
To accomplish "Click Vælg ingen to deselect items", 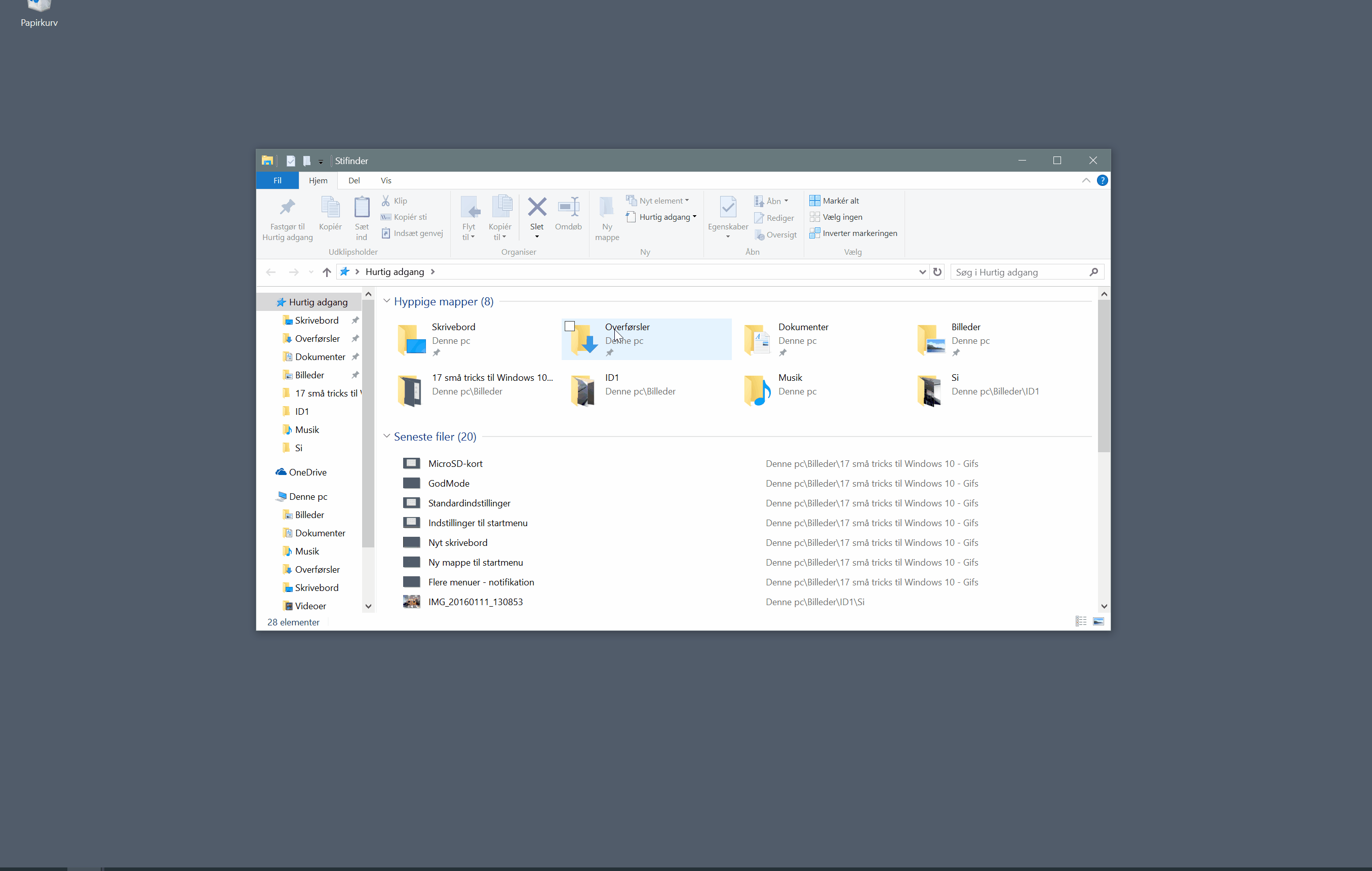I will (837, 217).
